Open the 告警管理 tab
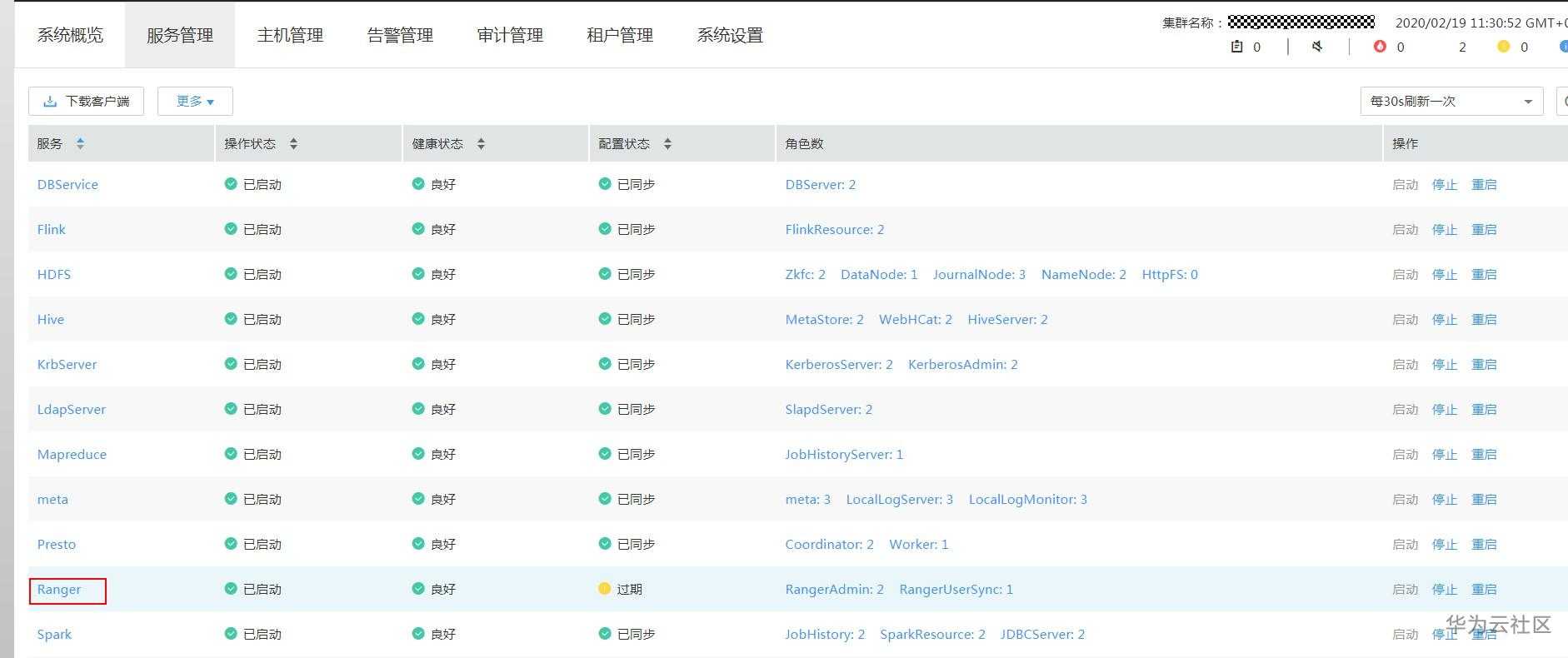Screen dimensions: 1568x658 (400, 35)
